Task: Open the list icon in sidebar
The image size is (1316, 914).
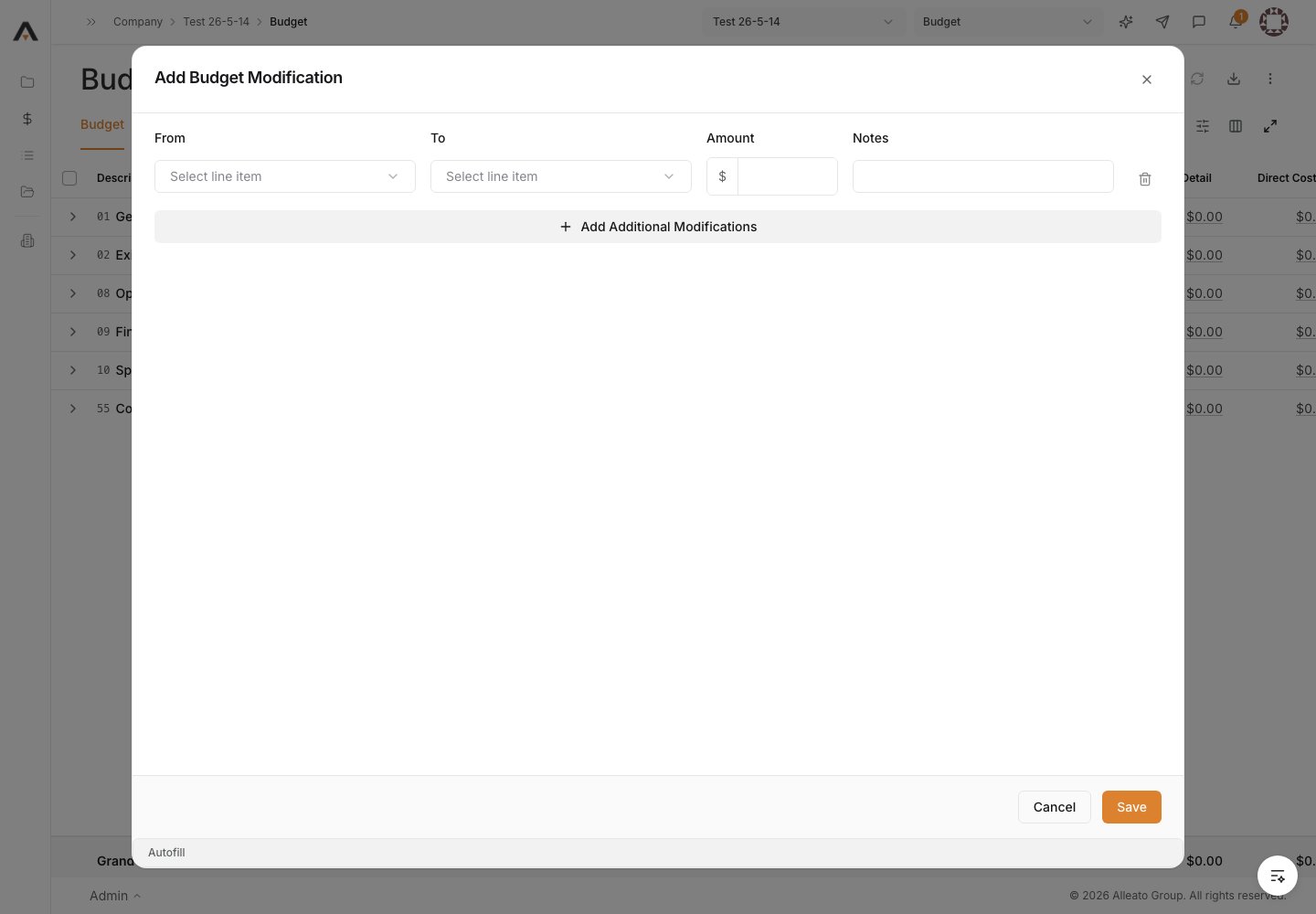Action: point(27,155)
